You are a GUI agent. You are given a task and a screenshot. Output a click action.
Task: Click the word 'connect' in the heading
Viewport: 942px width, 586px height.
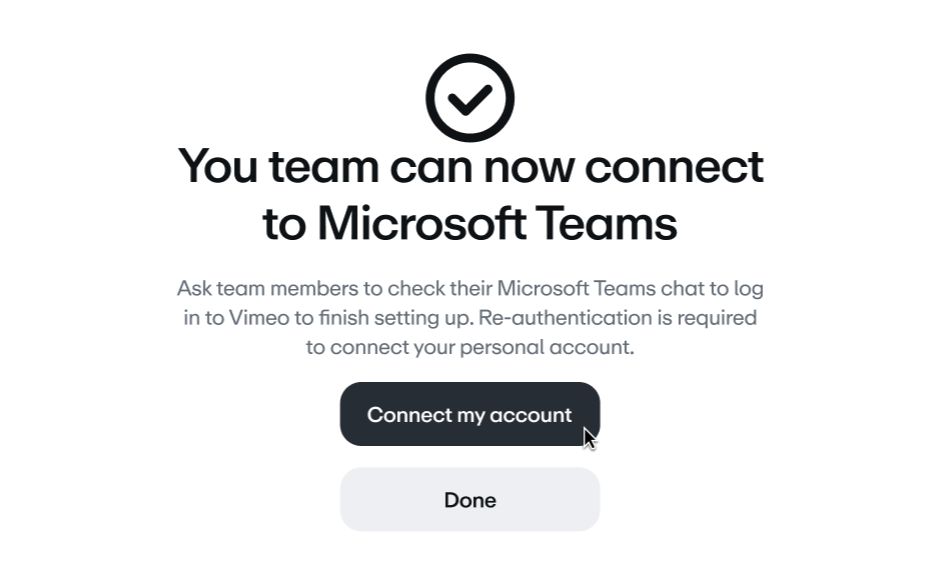coord(674,166)
